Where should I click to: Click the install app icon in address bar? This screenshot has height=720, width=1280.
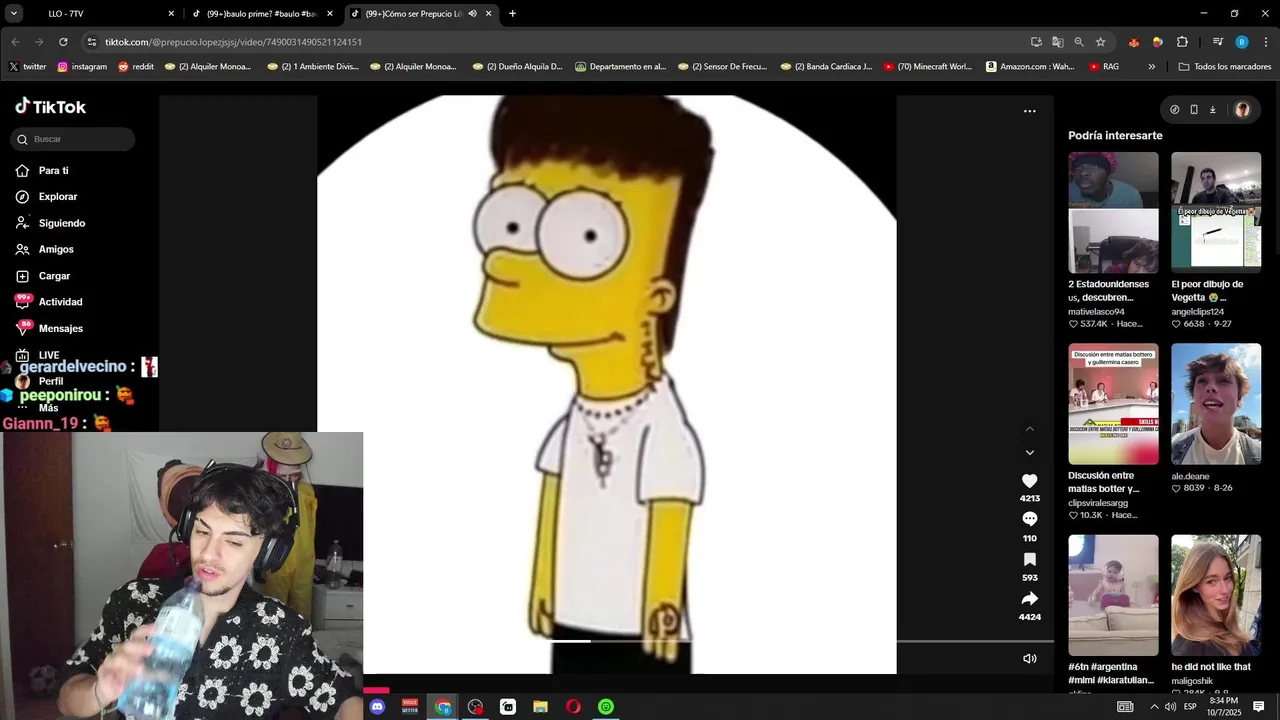coord(1036,42)
